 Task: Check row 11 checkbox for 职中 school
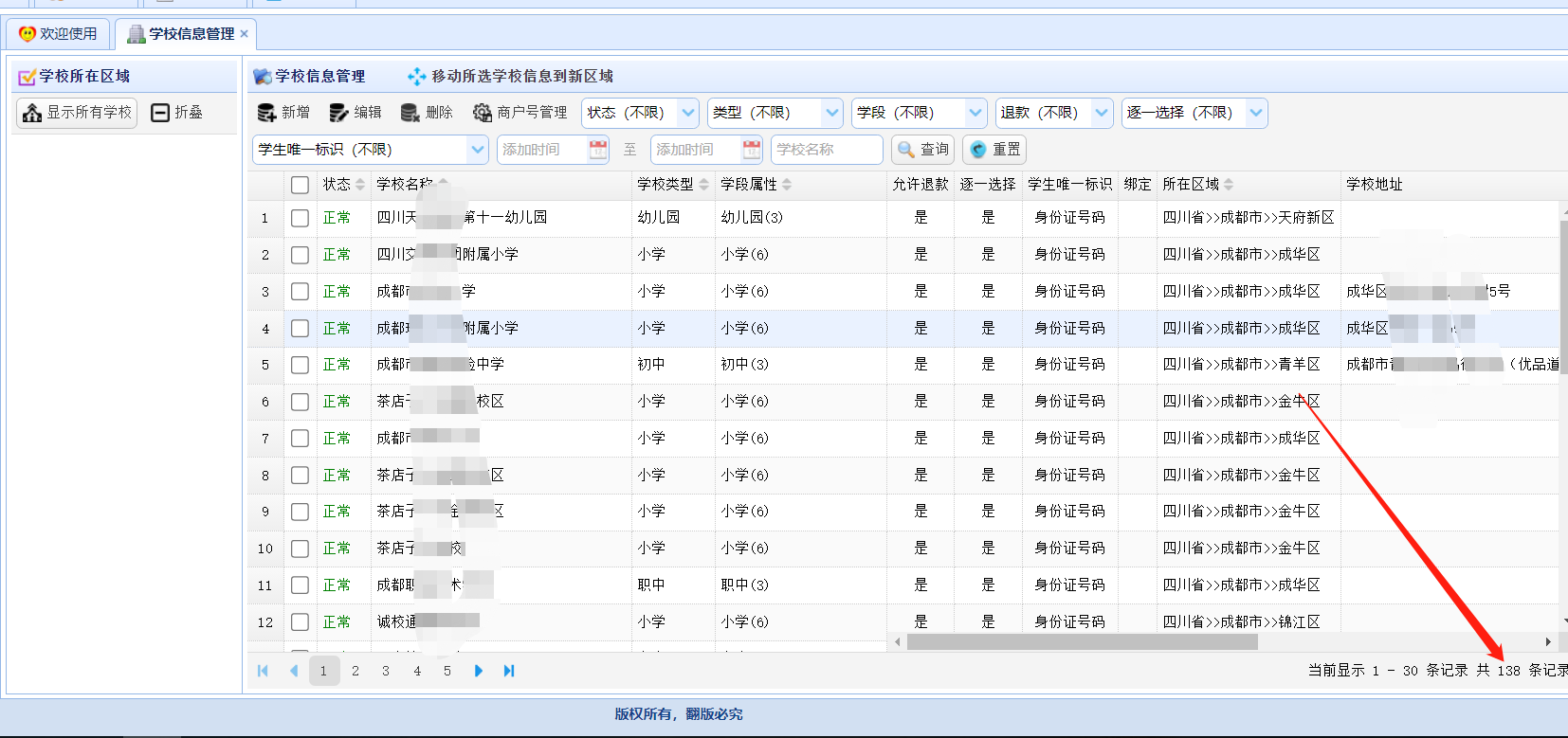point(301,585)
